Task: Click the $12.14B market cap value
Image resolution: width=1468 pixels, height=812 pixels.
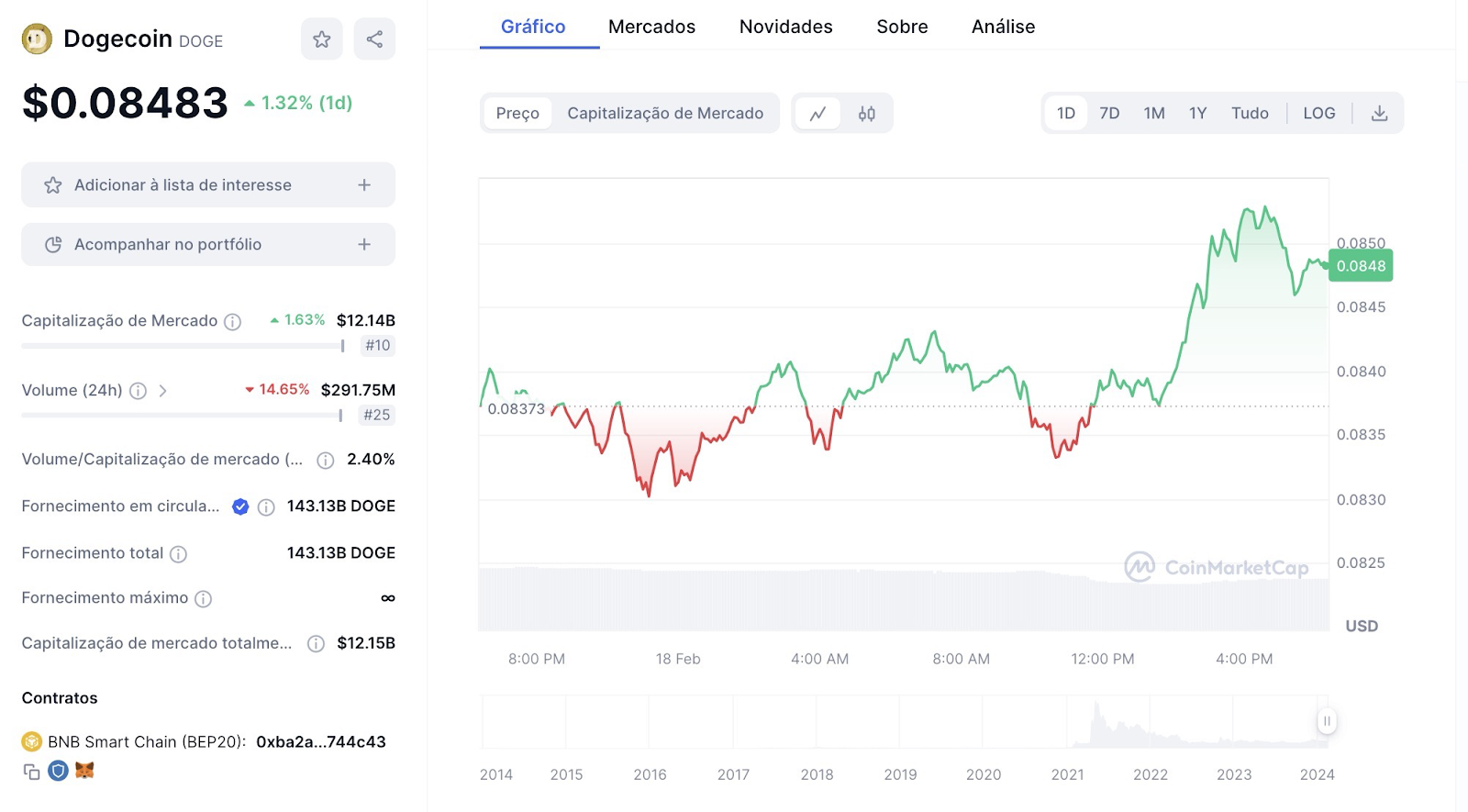Action: coord(365,321)
